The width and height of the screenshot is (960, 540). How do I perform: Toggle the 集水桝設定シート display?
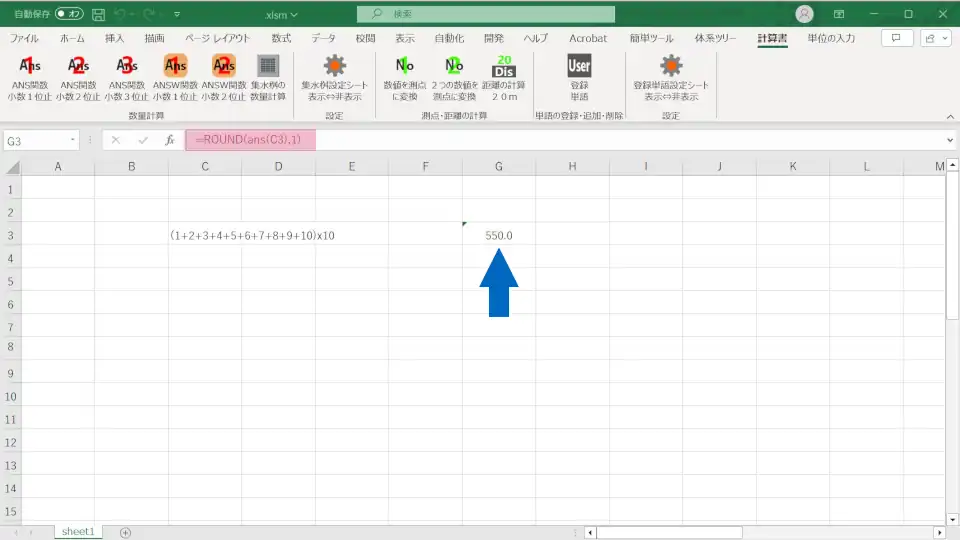(334, 67)
